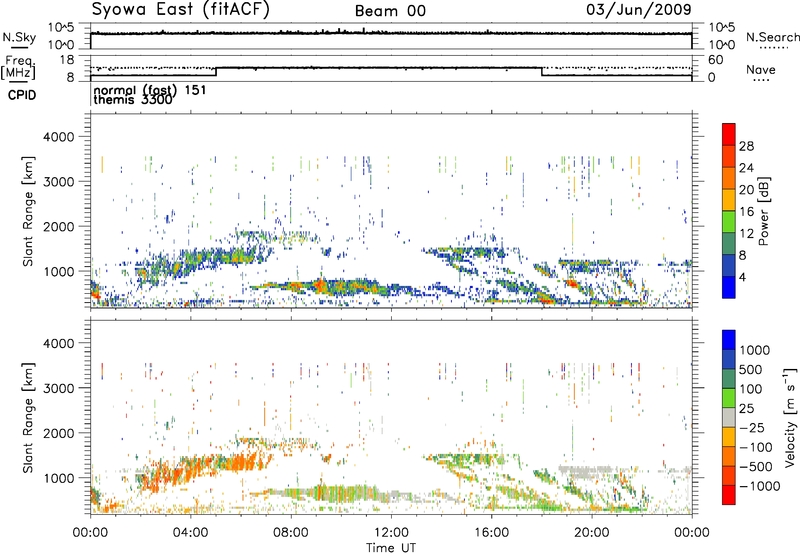Viewport: 800px width, 554px height.
Task: Click the "-1000" velocity colorbar value
Action: [x=759, y=486]
